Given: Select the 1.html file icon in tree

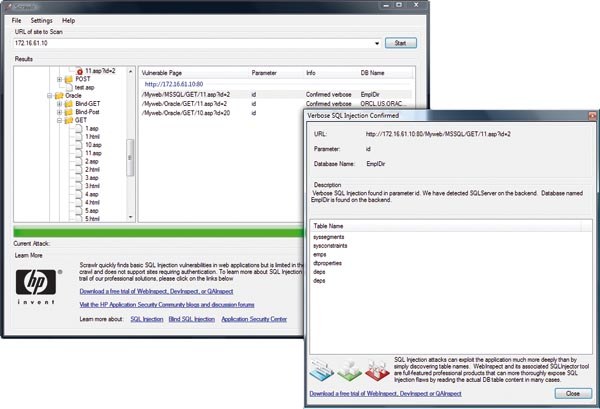Looking at the screenshot, I should click(x=78, y=137).
